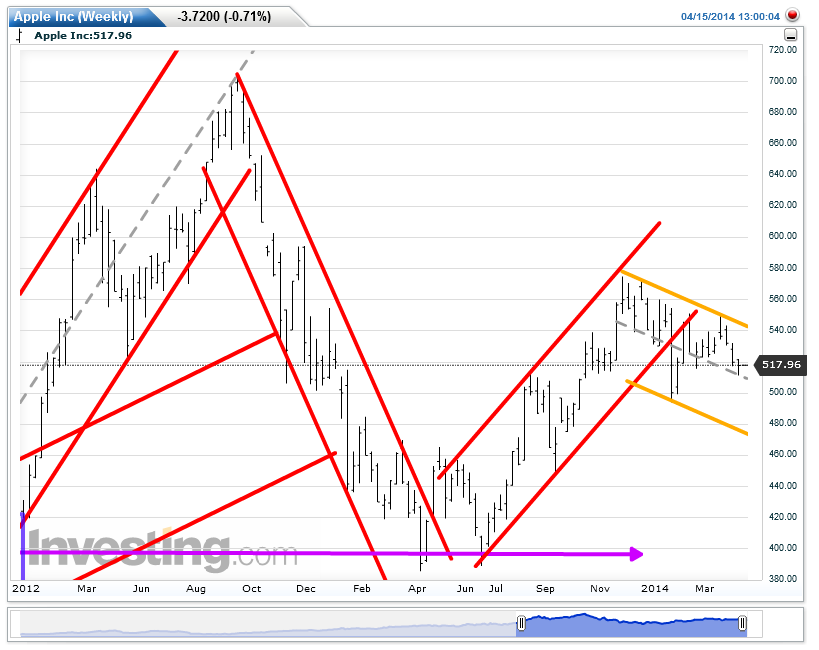Click the red record indicator icon

[x=792, y=15]
